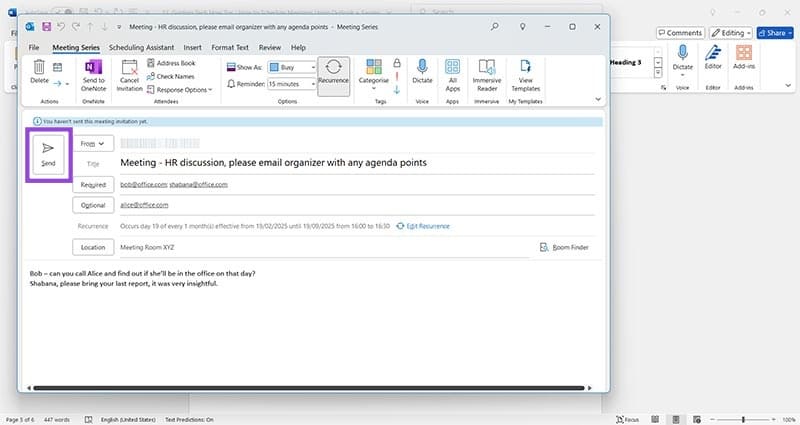
Task: Click the Recurrence button in the ribbon
Action: click(334, 76)
